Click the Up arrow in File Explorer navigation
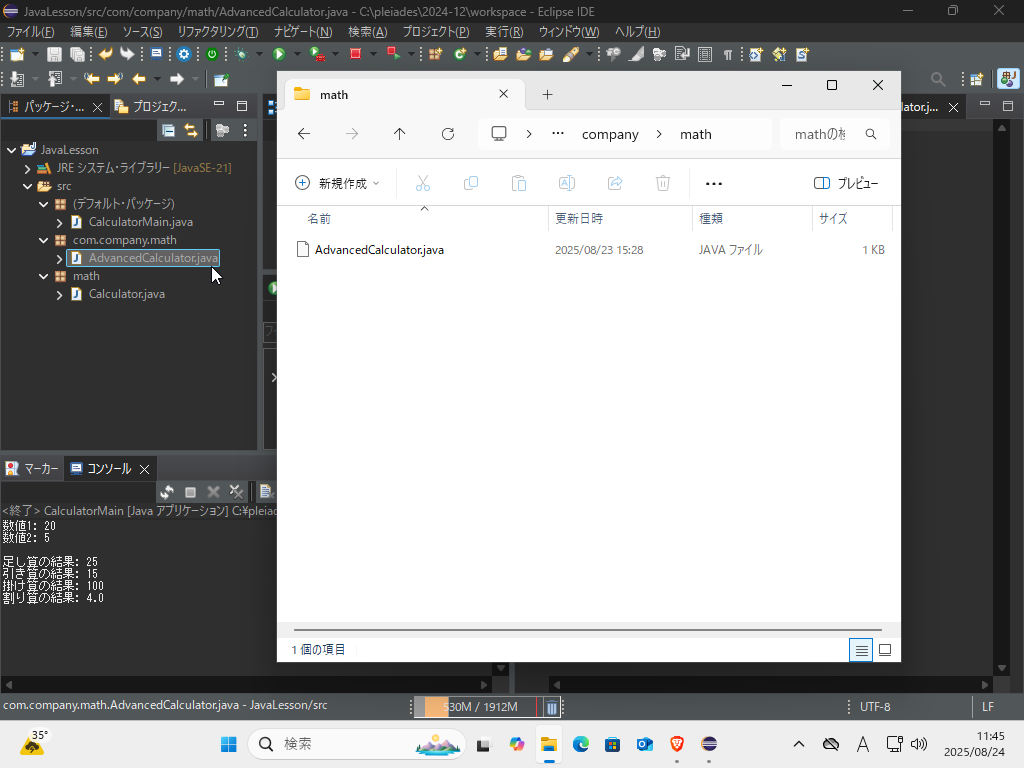 pos(399,134)
